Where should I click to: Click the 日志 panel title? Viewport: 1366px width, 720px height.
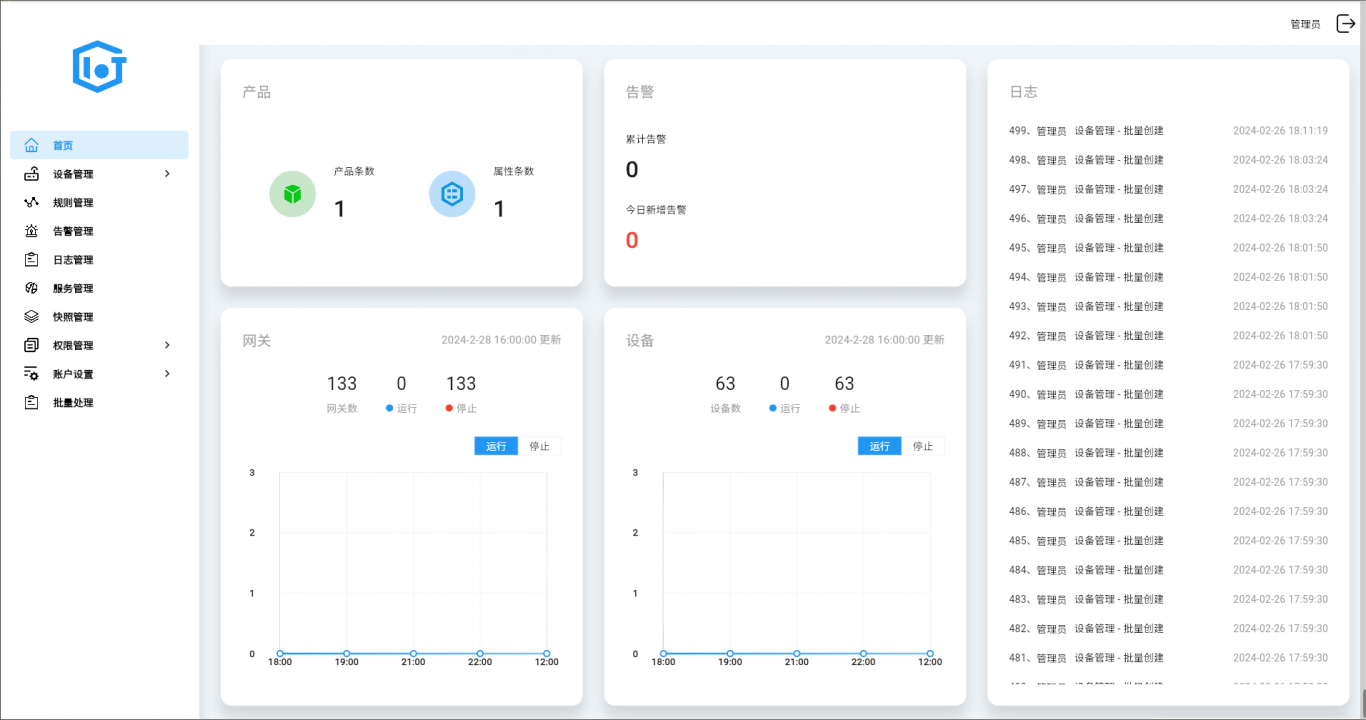pyautogui.click(x=1023, y=92)
